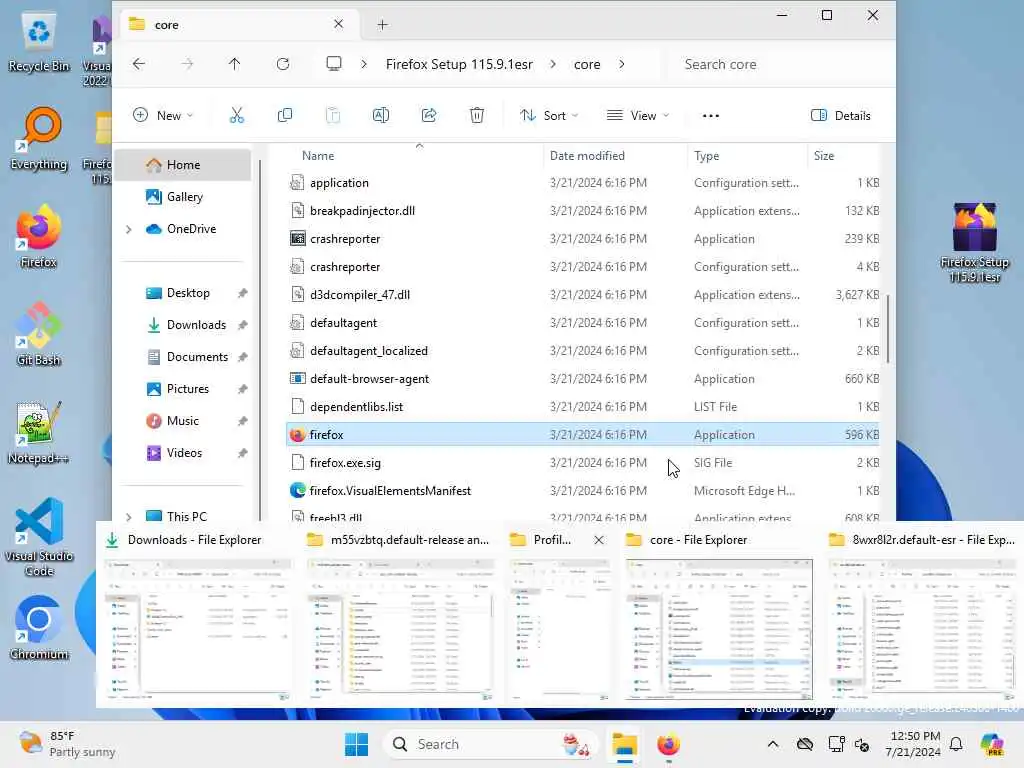This screenshot has width=1024, height=768.
Task: Click the Rename icon in toolbar
Action: click(381, 116)
